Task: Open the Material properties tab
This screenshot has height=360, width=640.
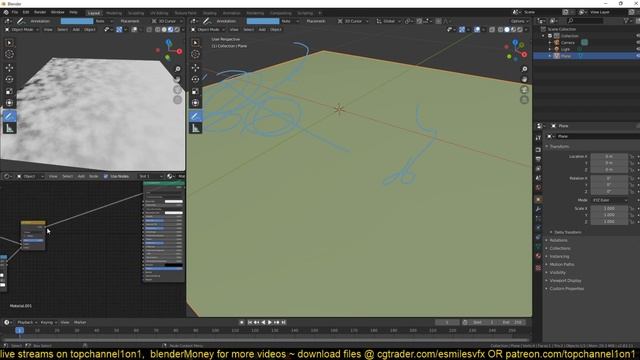Action: click(538, 256)
